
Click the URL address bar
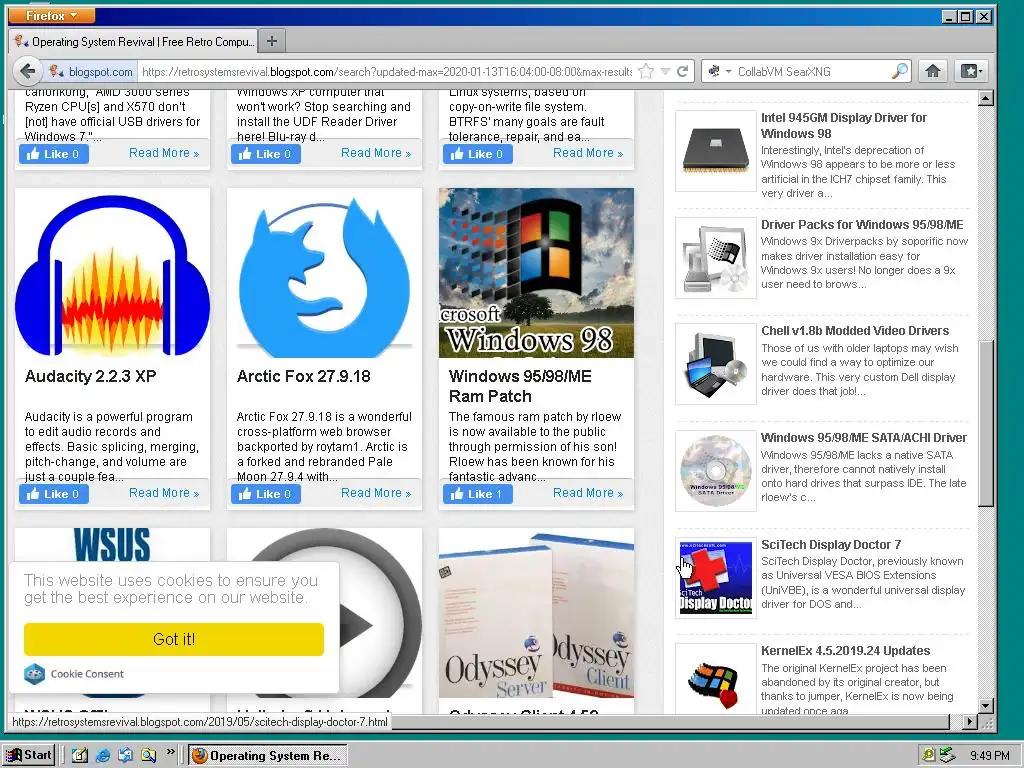click(x=387, y=72)
